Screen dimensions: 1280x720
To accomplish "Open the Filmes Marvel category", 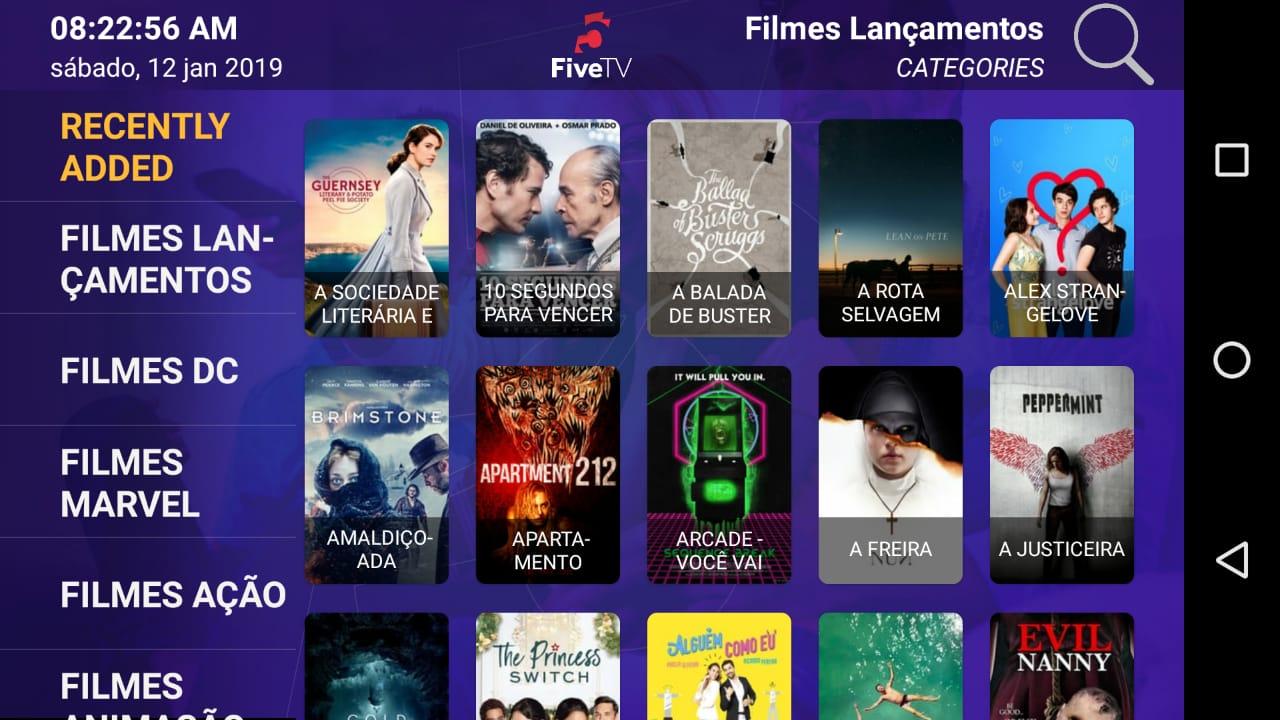I will tap(130, 483).
